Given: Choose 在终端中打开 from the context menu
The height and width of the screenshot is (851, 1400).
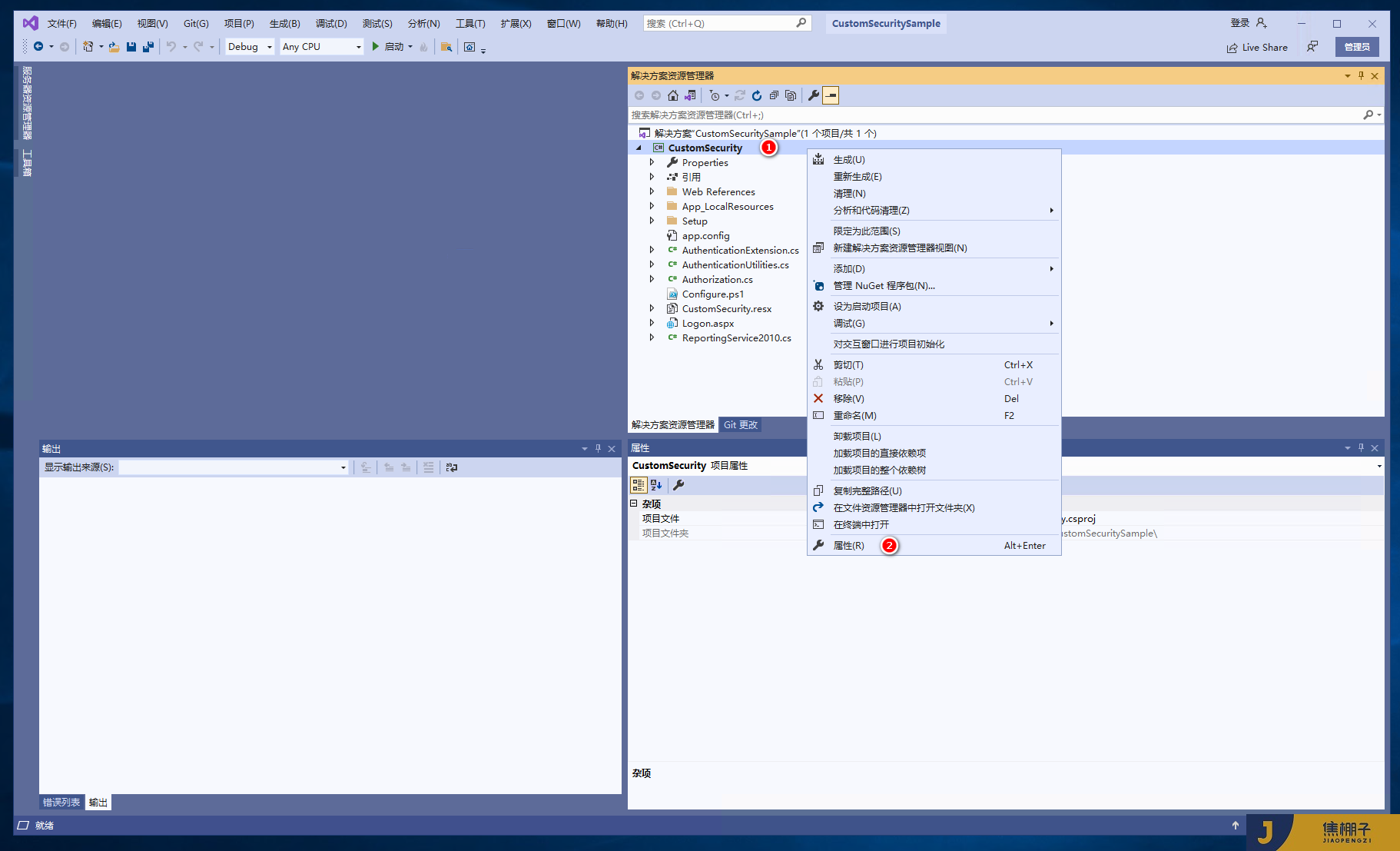Looking at the screenshot, I should [x=934, y=525].
